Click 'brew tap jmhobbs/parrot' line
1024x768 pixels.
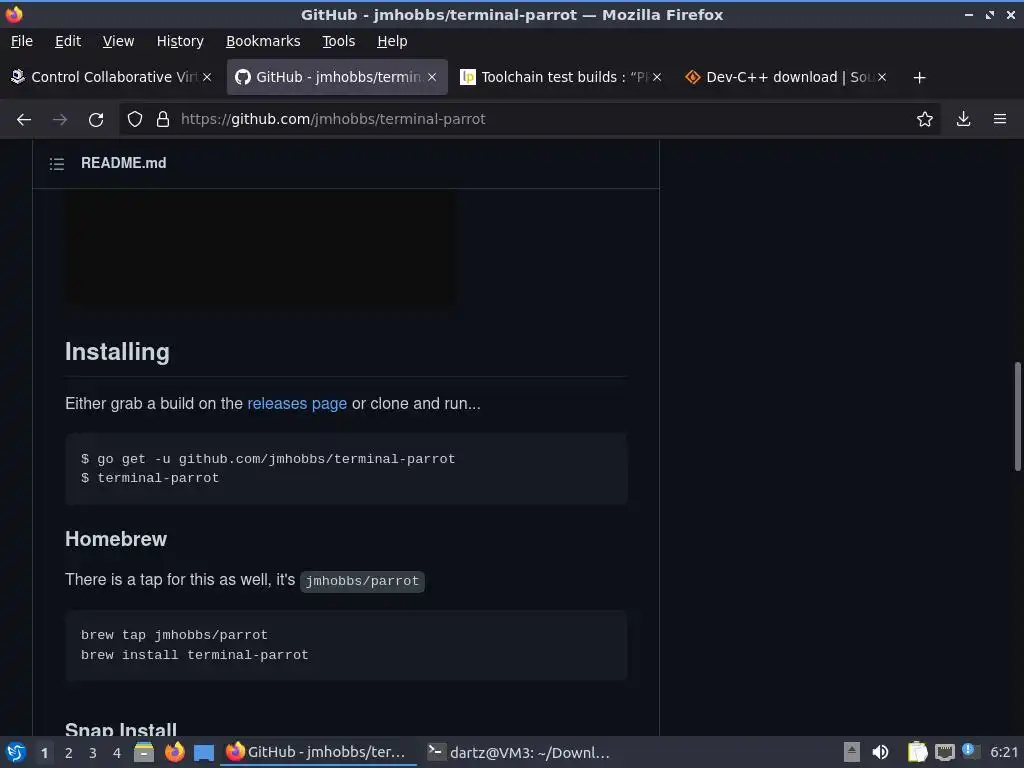(x=174, y=635)
